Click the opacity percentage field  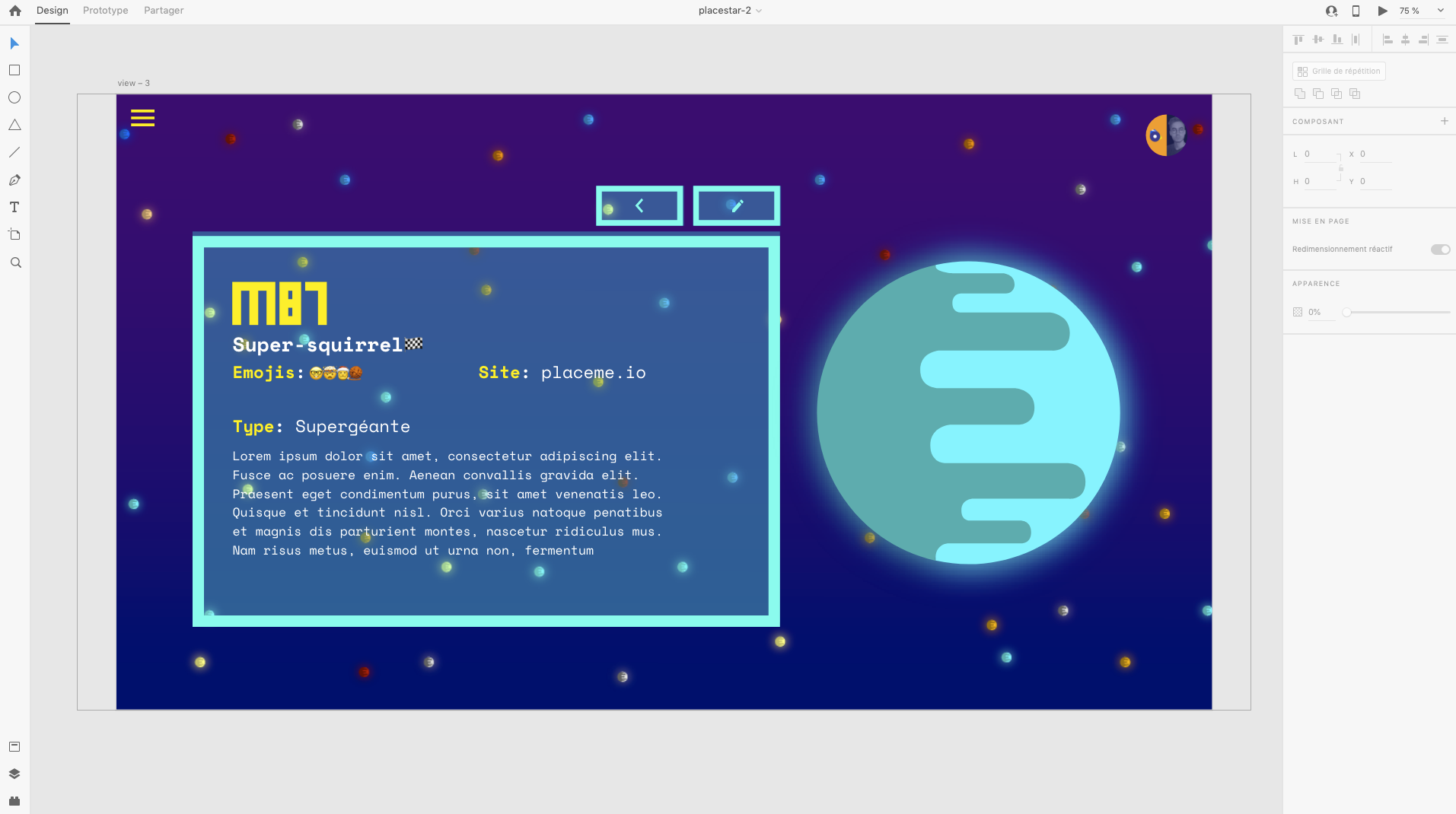coord(1321,312)
